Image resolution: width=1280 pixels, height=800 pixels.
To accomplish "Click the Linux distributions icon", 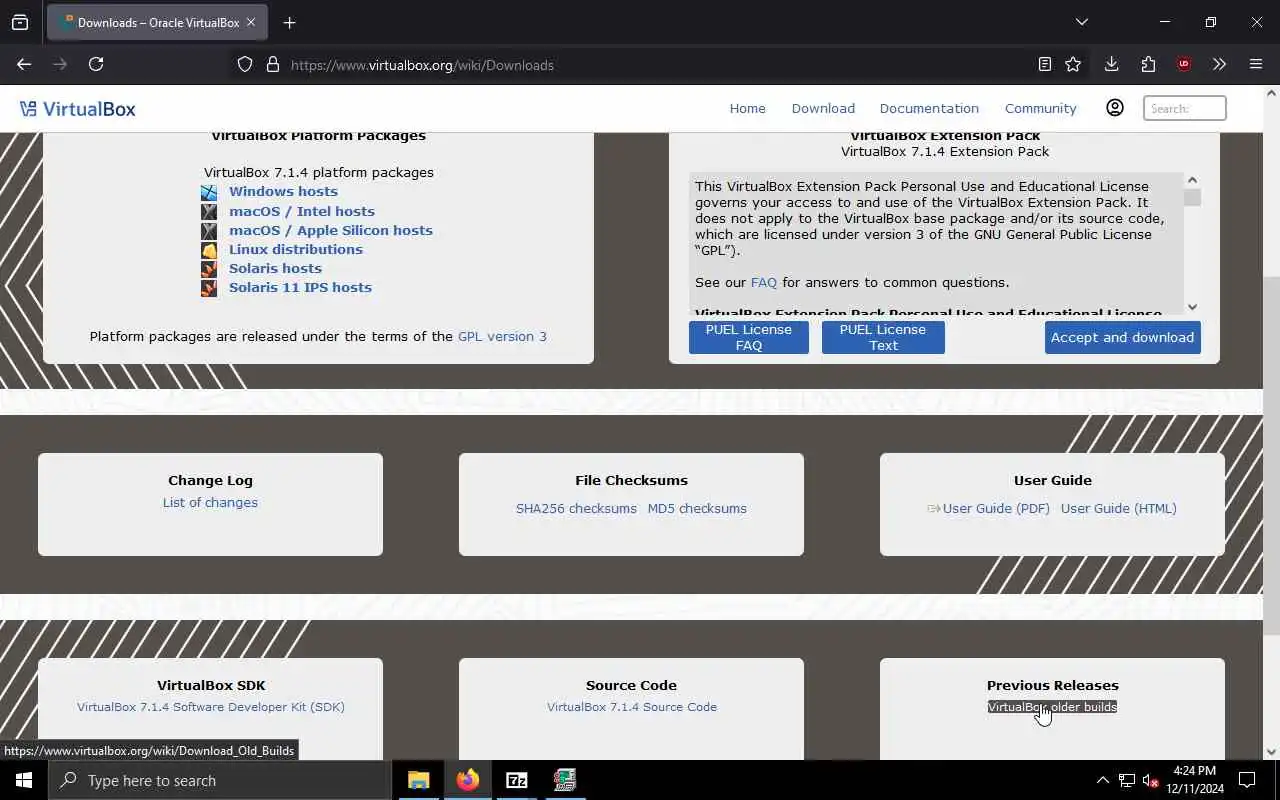I will coord(209,250).
